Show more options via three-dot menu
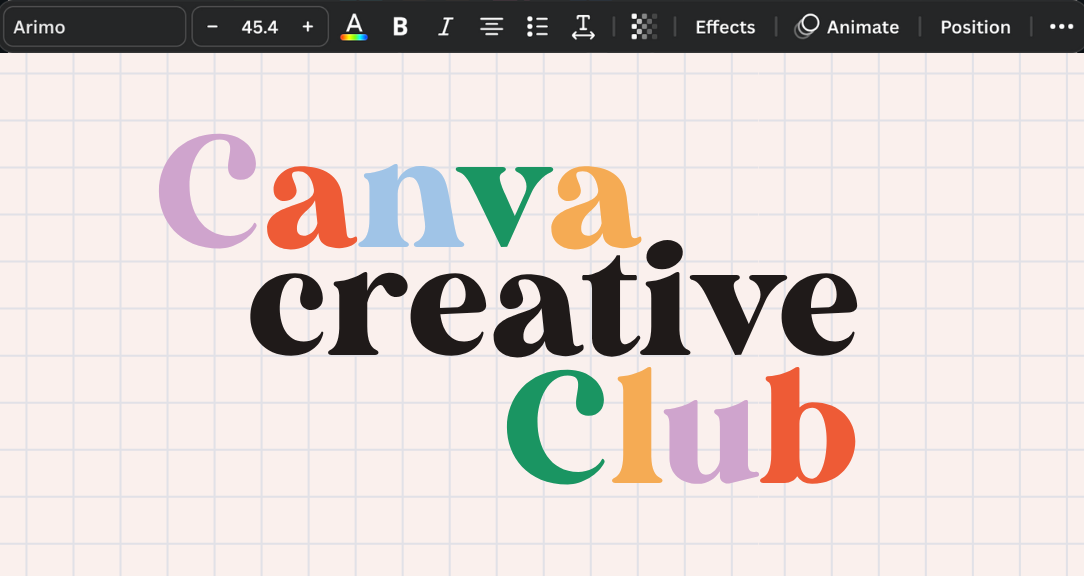 pos(1061,27)
